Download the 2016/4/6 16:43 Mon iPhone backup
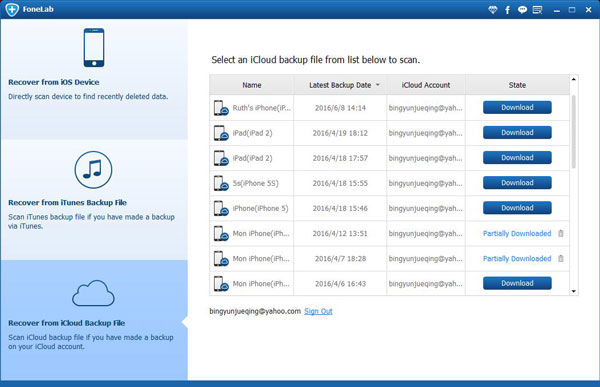Image resolution: width=600 pixels, height=387 pixels. (517, 283)
